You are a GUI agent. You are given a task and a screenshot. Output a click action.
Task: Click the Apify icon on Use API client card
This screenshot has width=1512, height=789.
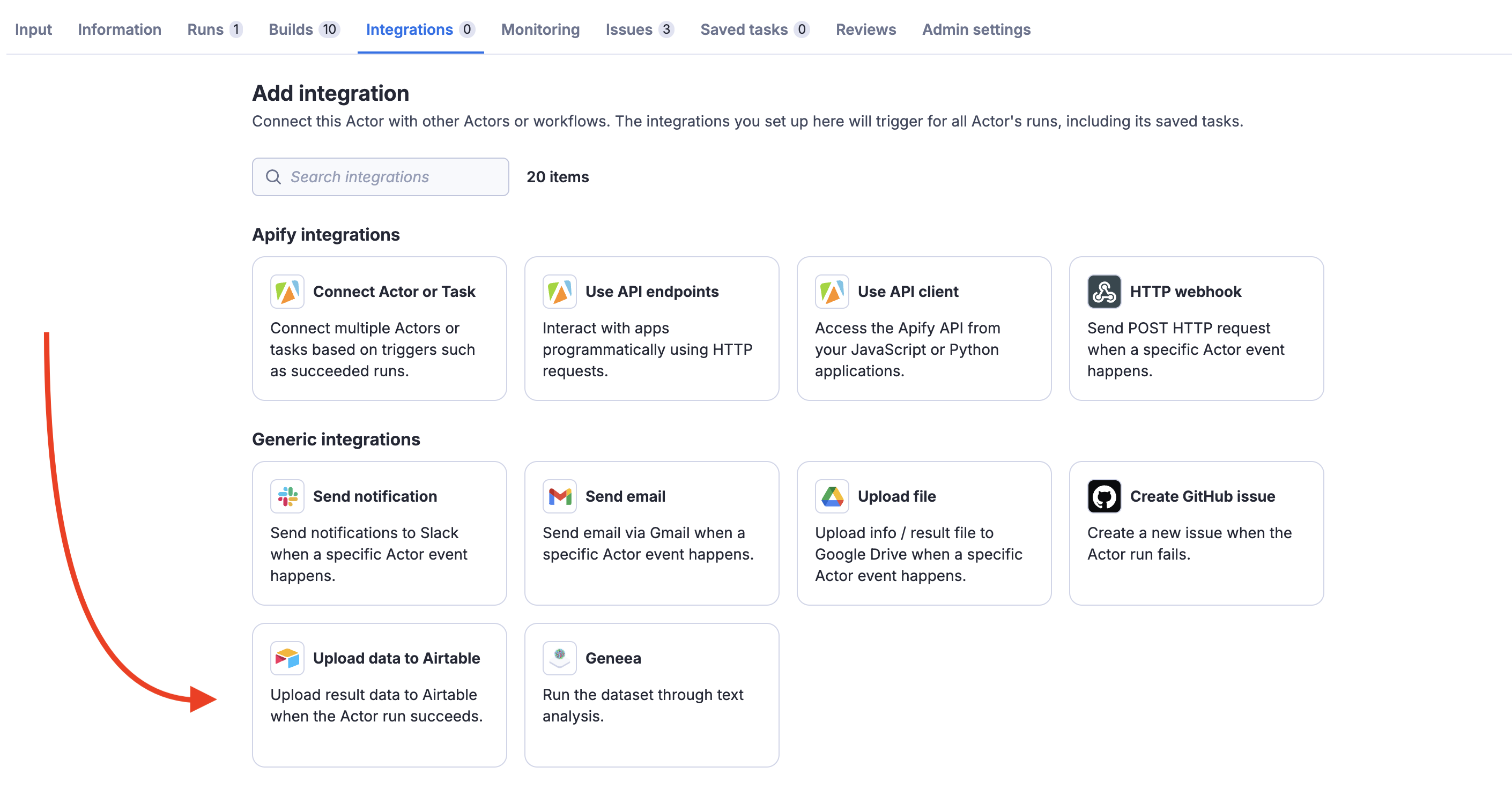[832, 291]
